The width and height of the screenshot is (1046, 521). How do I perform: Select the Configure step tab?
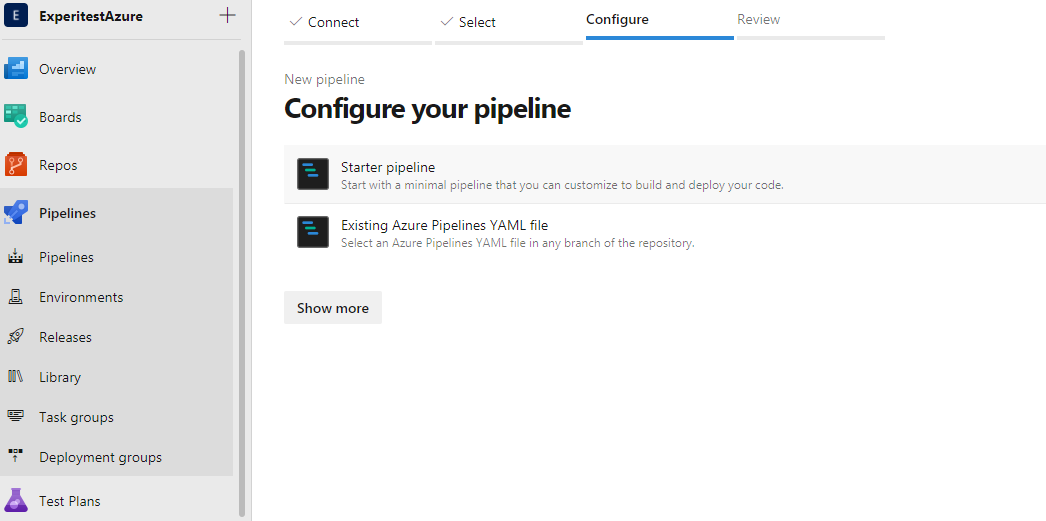(x=660, y=21)
